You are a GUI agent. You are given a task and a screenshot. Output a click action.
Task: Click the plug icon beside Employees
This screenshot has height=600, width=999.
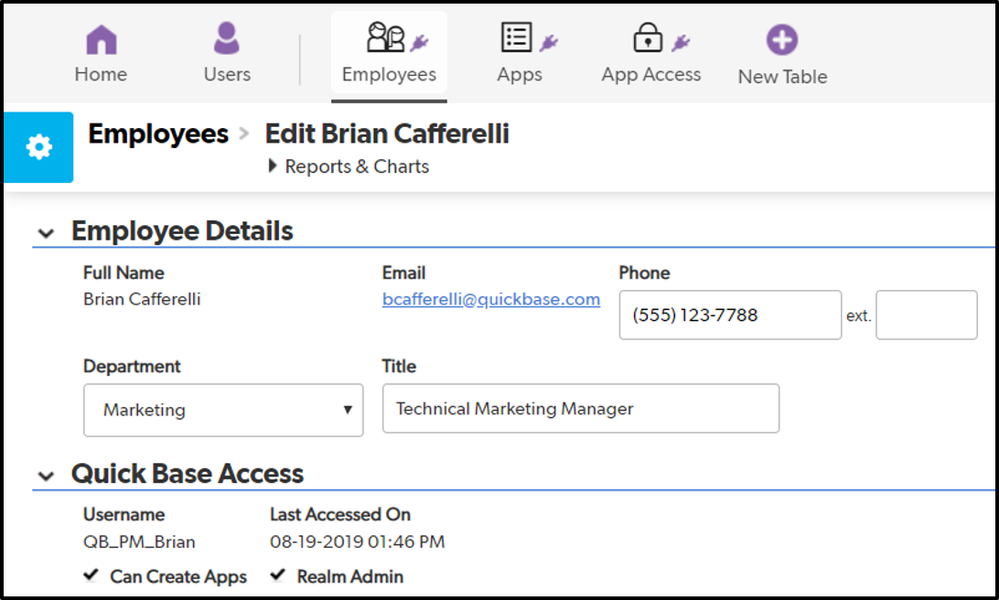(x=419, y=43)
